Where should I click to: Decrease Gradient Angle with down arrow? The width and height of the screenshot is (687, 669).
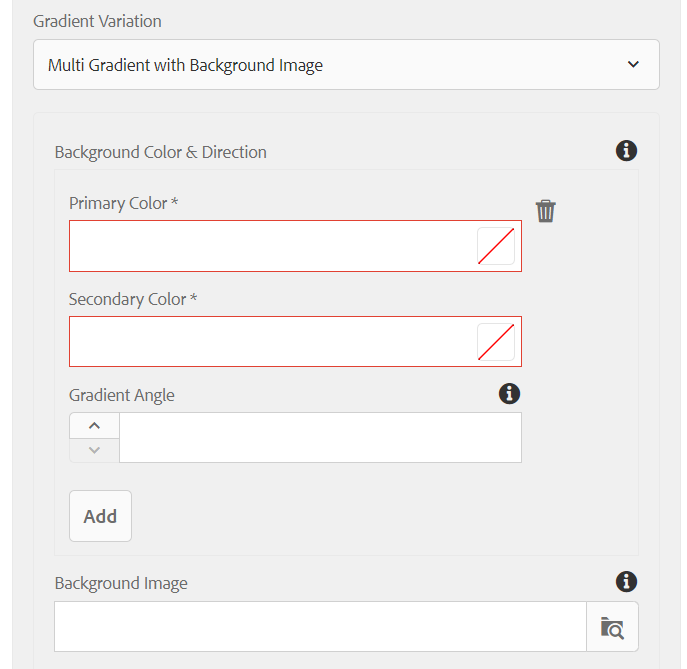[x=94, y=450]
